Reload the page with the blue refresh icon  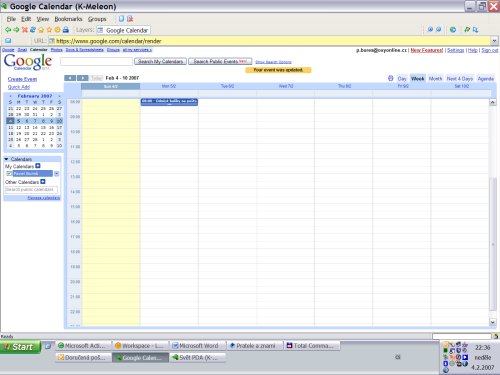point(33,30)
